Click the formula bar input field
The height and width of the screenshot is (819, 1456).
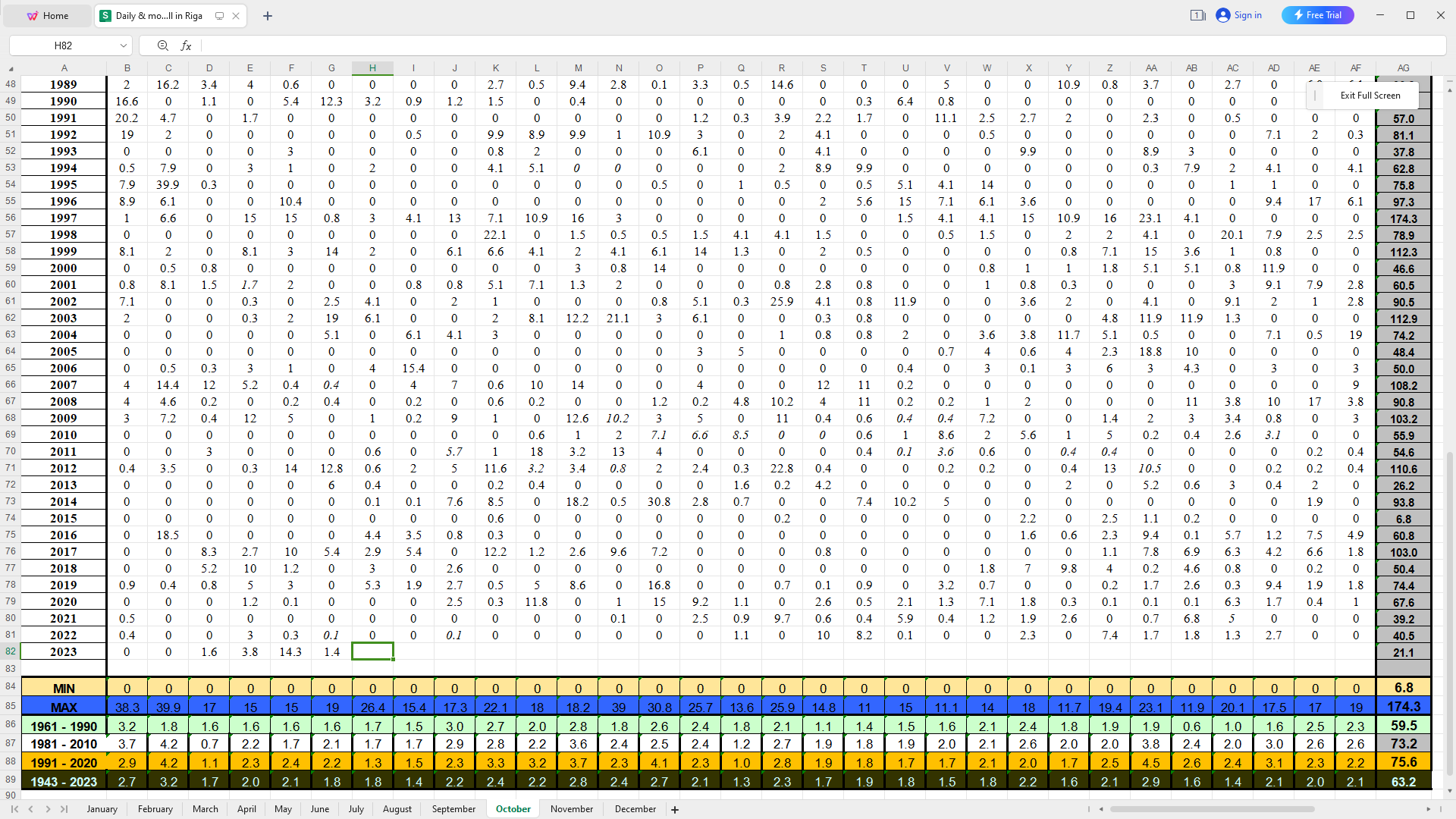(819, 45)
